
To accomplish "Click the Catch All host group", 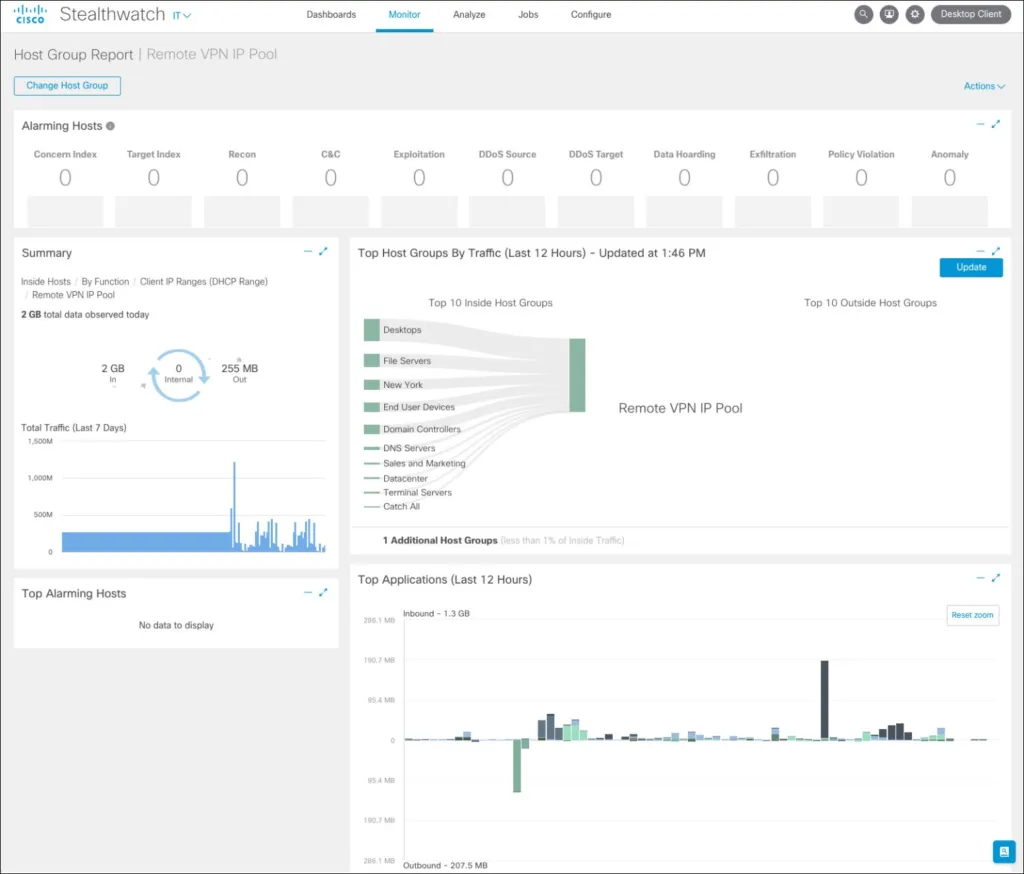I will tap(402, 506).
